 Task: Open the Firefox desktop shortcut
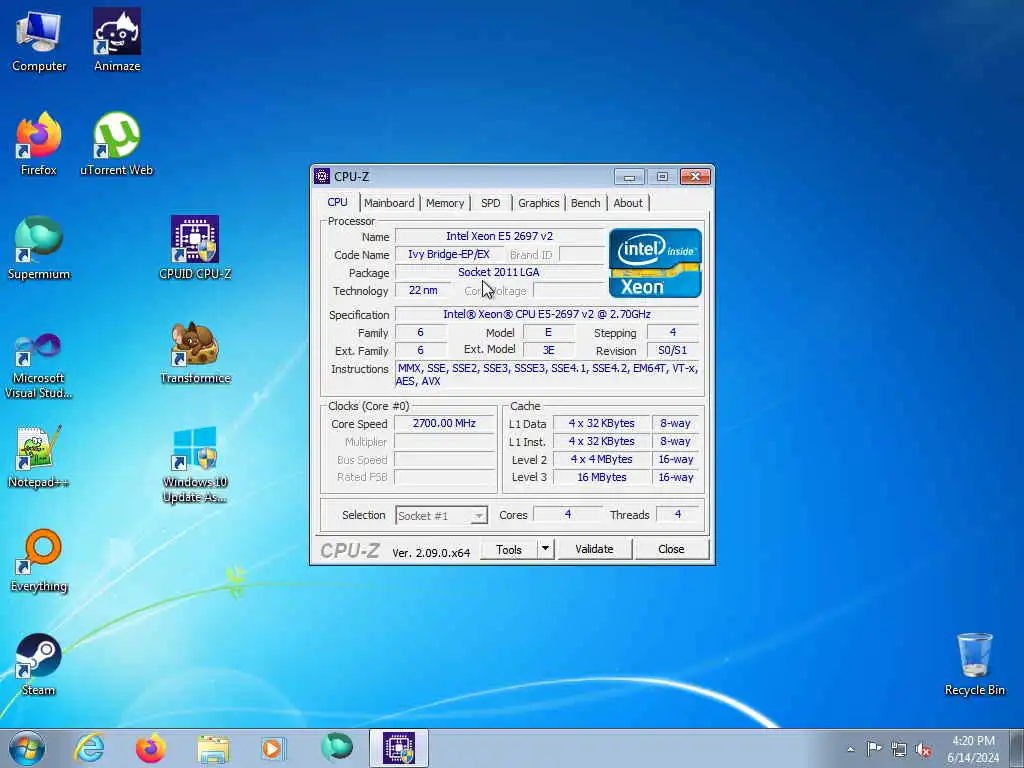click(x=39, y=144)
